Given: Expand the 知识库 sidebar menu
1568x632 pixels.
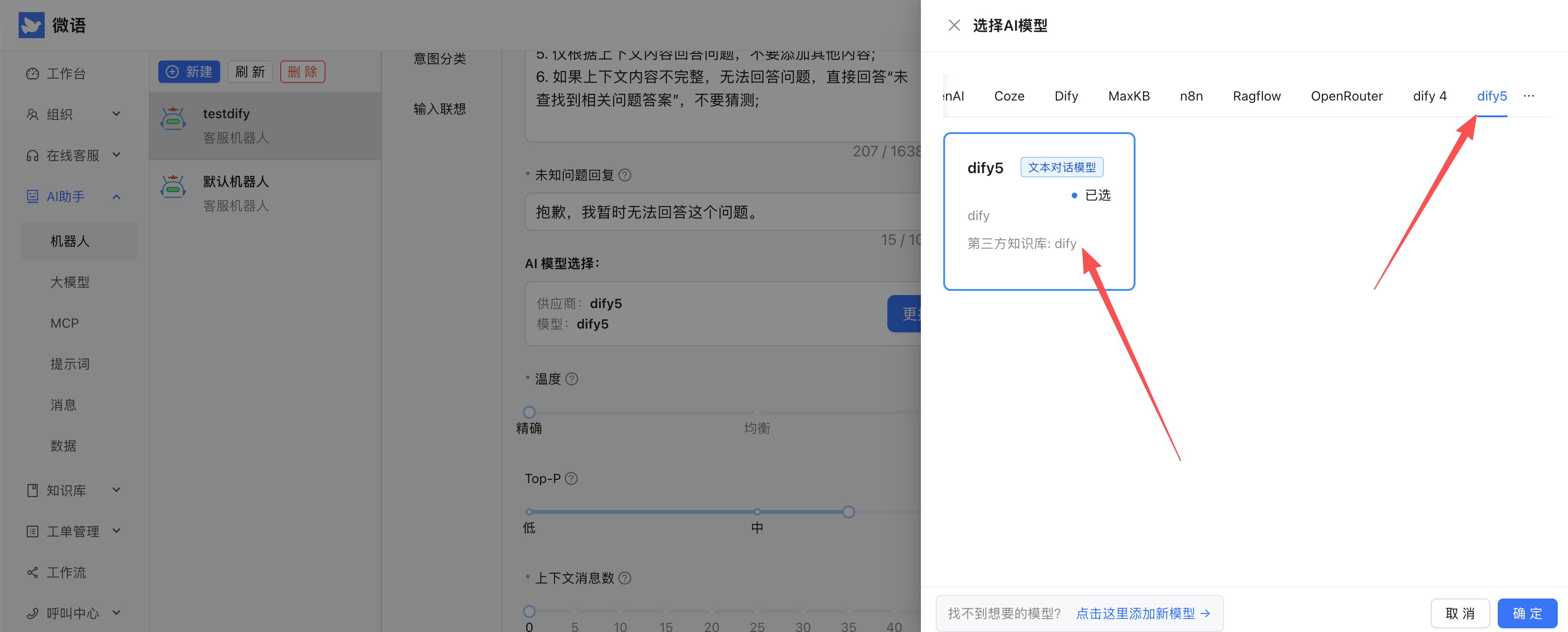Looking at the screenshot, I should (73, 490).
